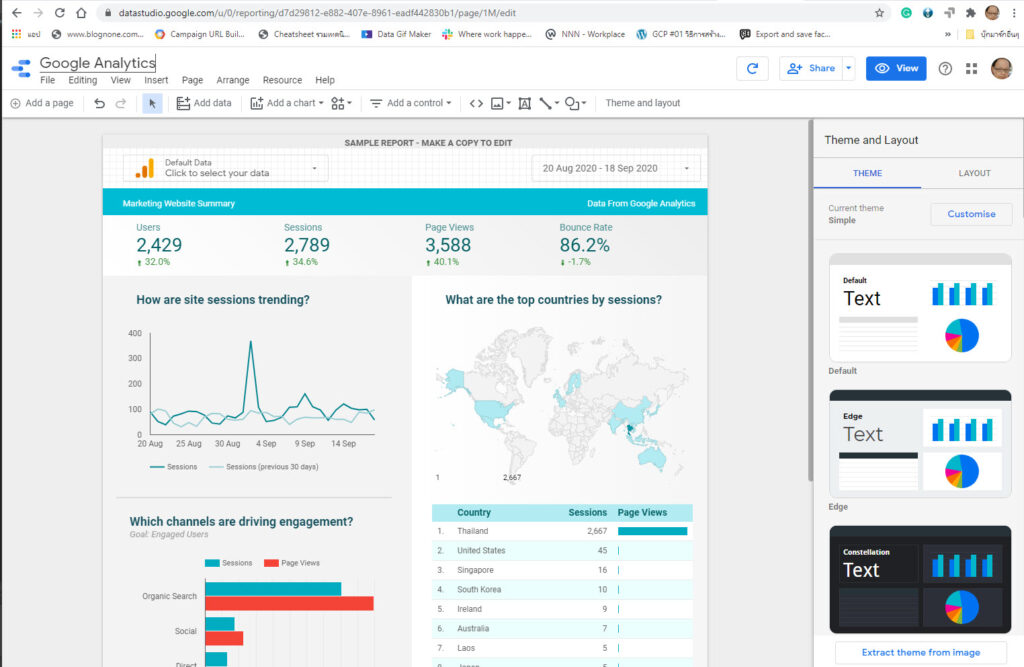1024x667 pixels.
Task: Click the blue View button
Action: pyautogui.click(x=896, y=68)
